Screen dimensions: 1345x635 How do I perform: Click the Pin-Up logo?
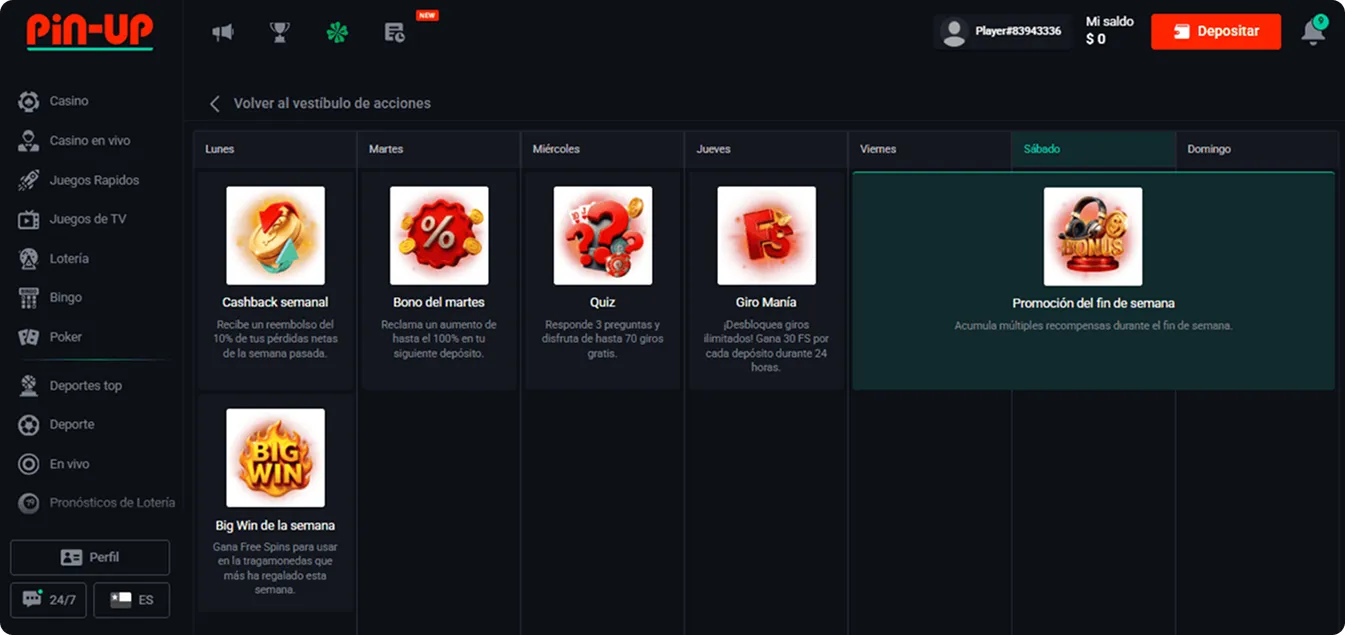(x=90, y=32)
